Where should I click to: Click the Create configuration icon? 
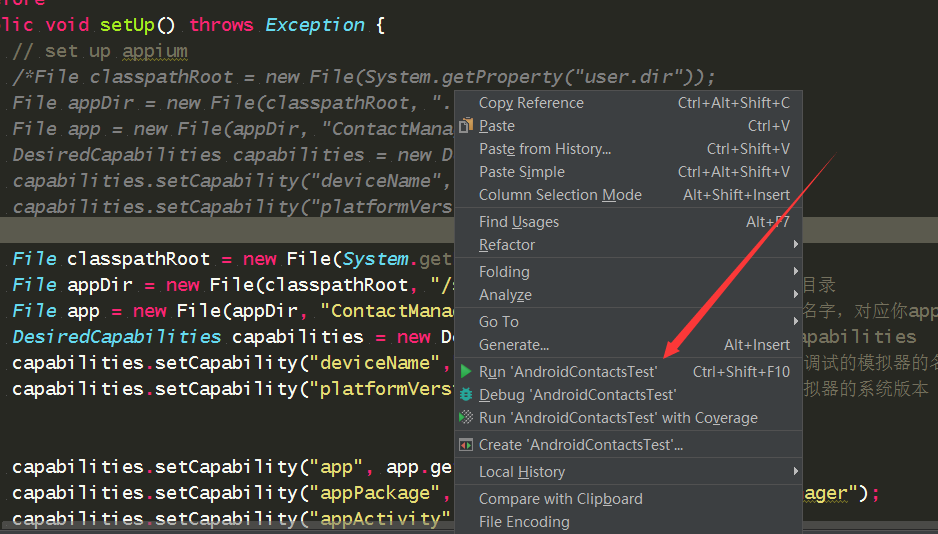point(466,444)
